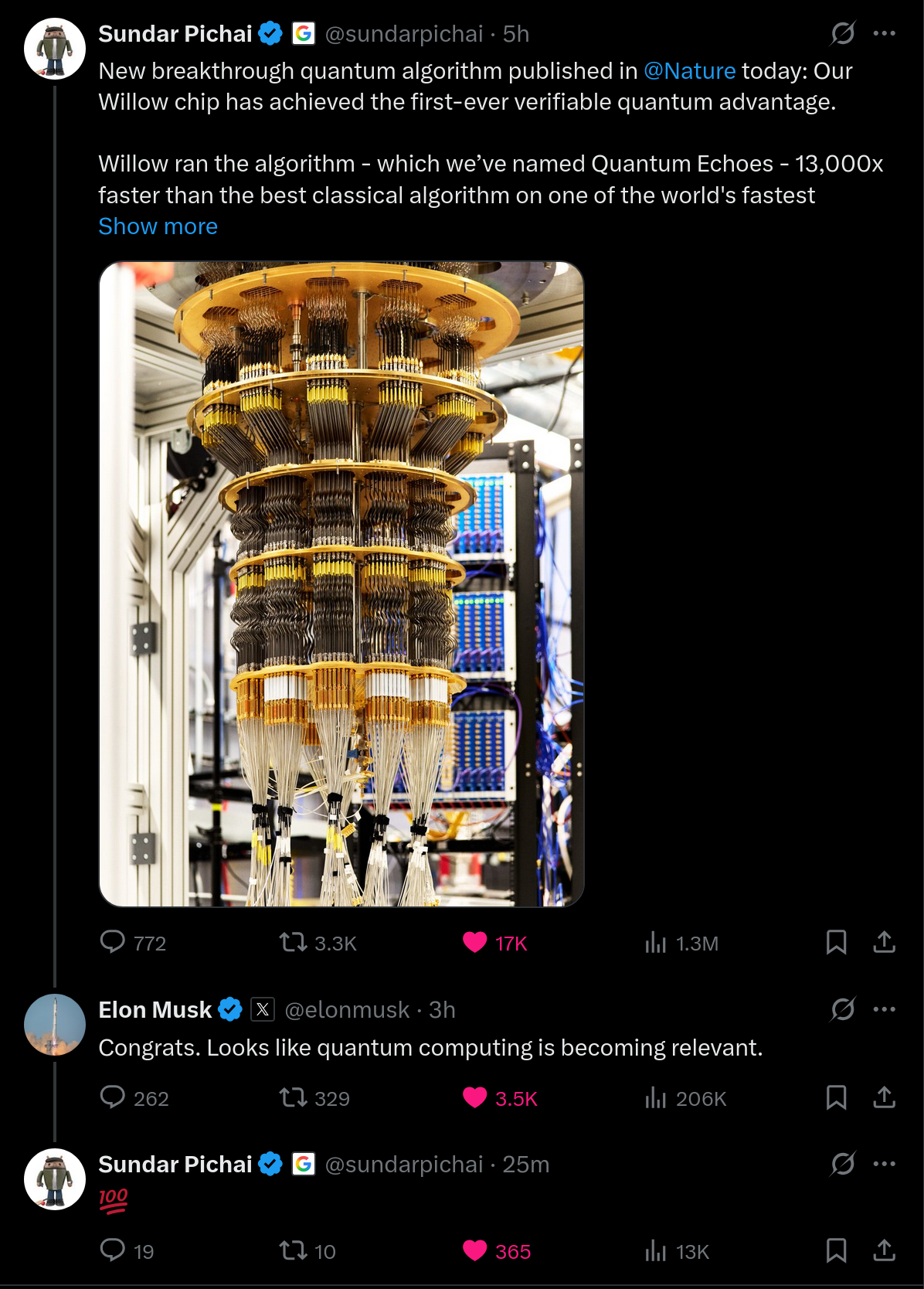Screen dimensions: 924x1289
Task: Share the Willow chip quantum post
Action: (x=884, y=942)
